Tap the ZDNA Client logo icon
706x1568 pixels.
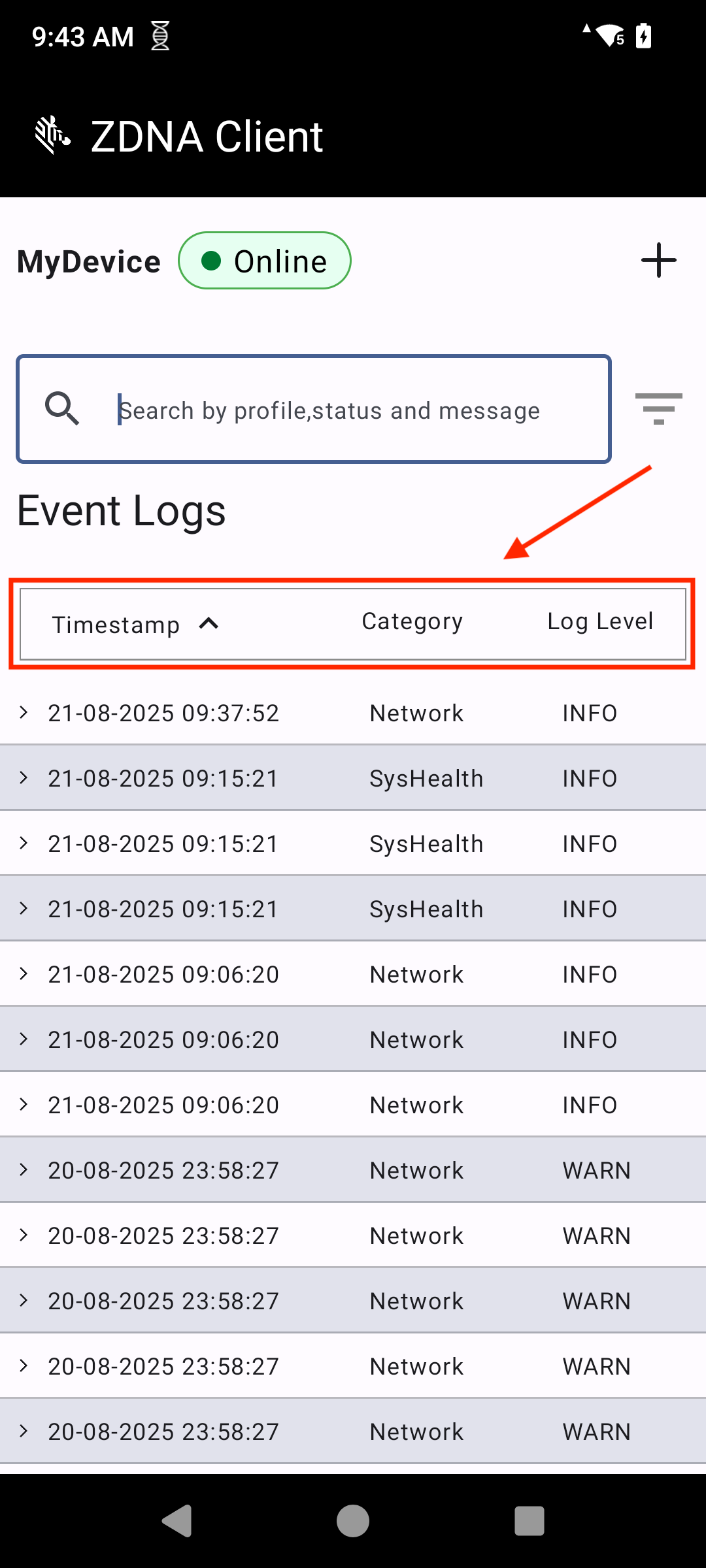click(52, 136)
